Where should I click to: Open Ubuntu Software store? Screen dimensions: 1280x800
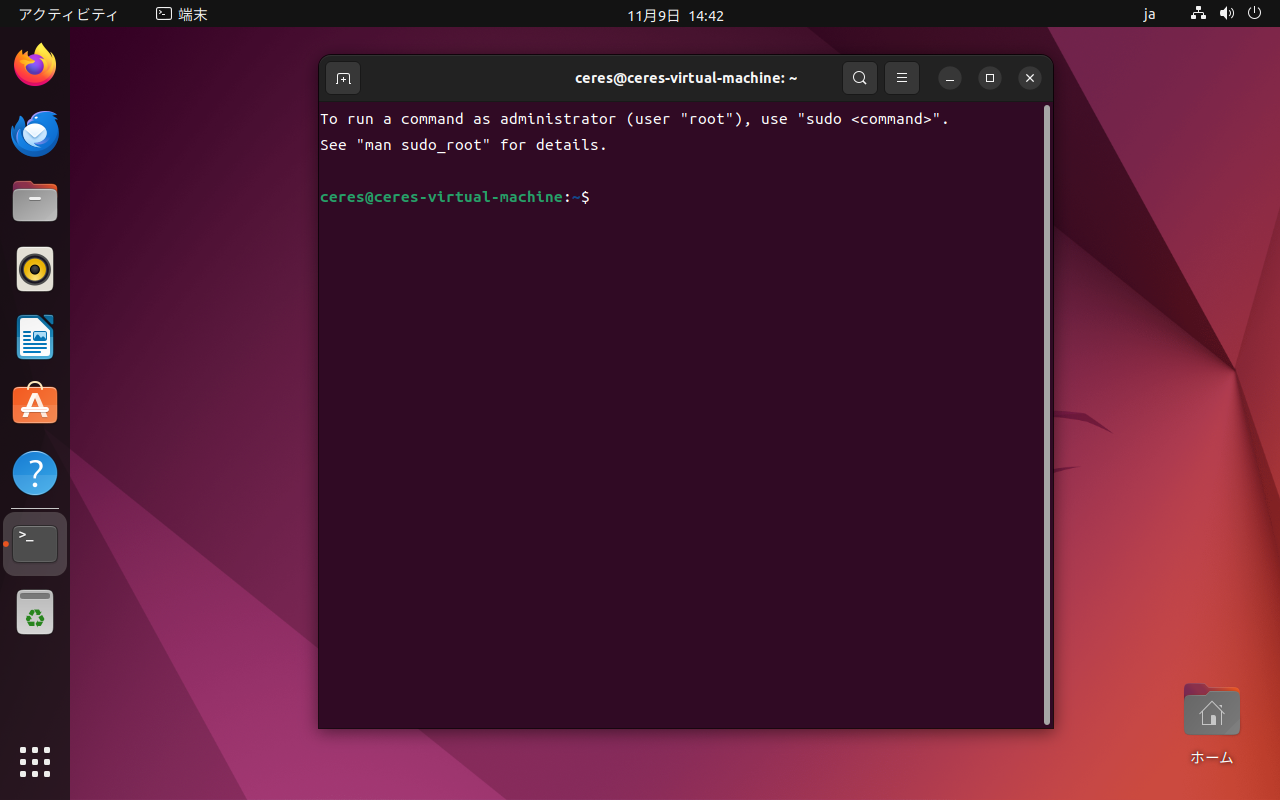(35, 405)
